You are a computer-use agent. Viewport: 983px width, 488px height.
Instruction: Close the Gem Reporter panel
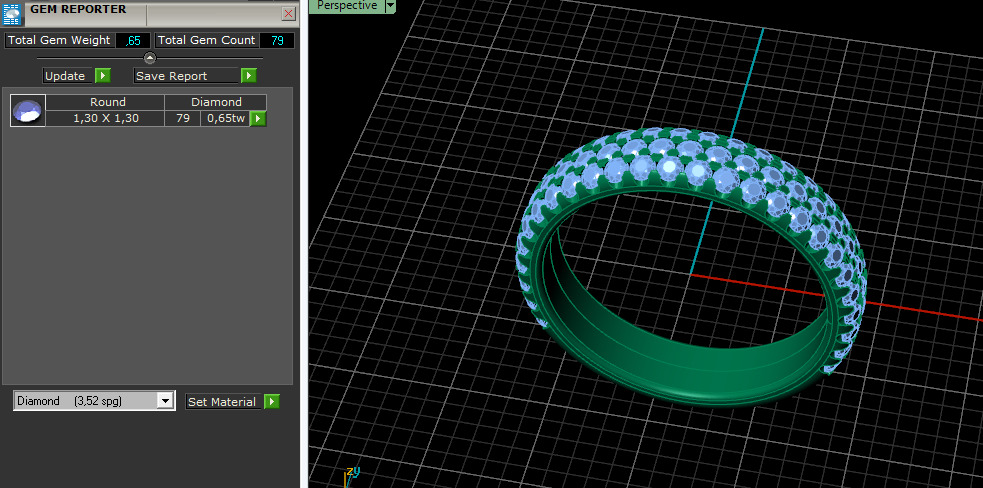click(288, 13)
